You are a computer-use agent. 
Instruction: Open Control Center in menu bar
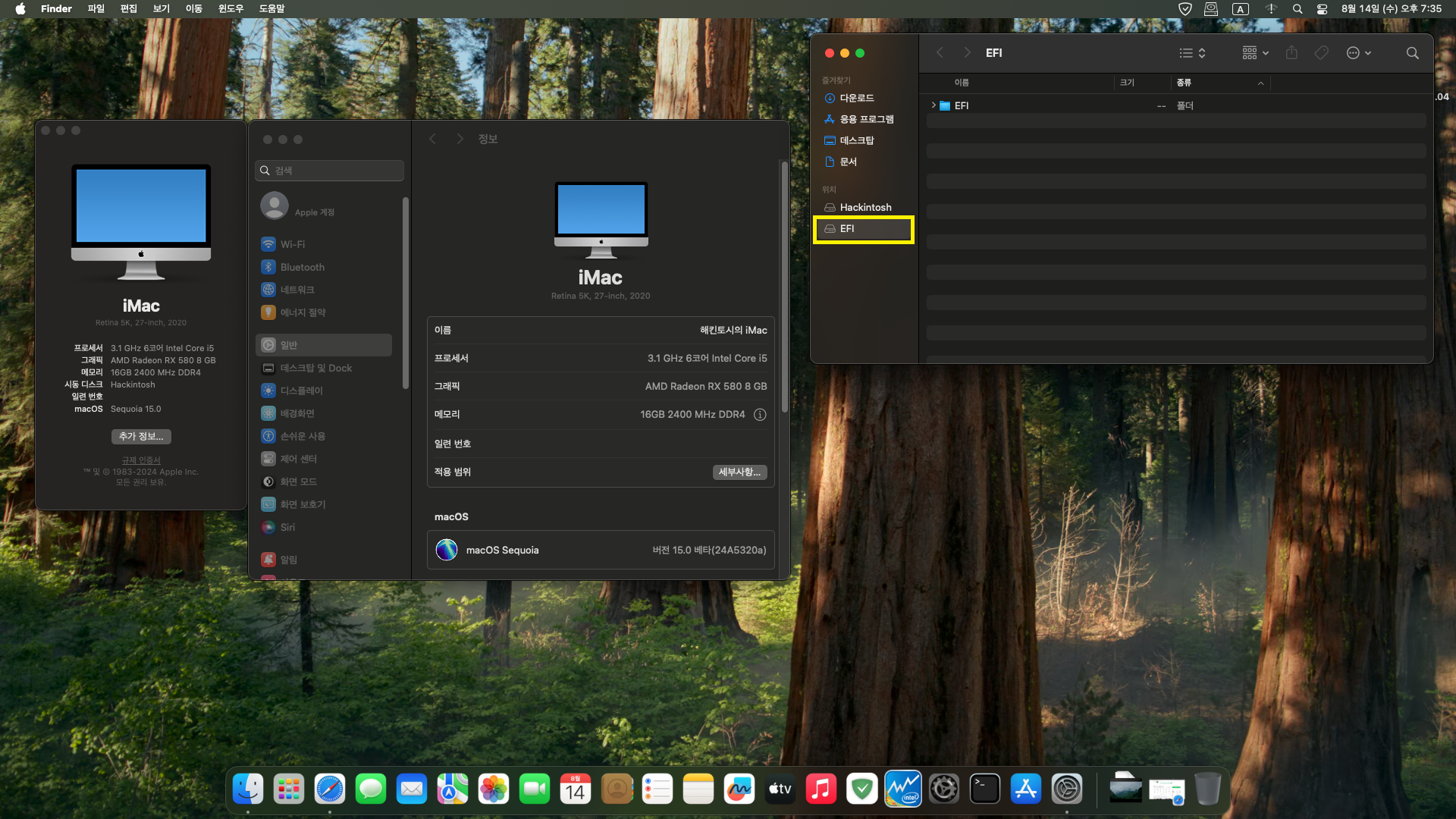(x=1322, y=9)
